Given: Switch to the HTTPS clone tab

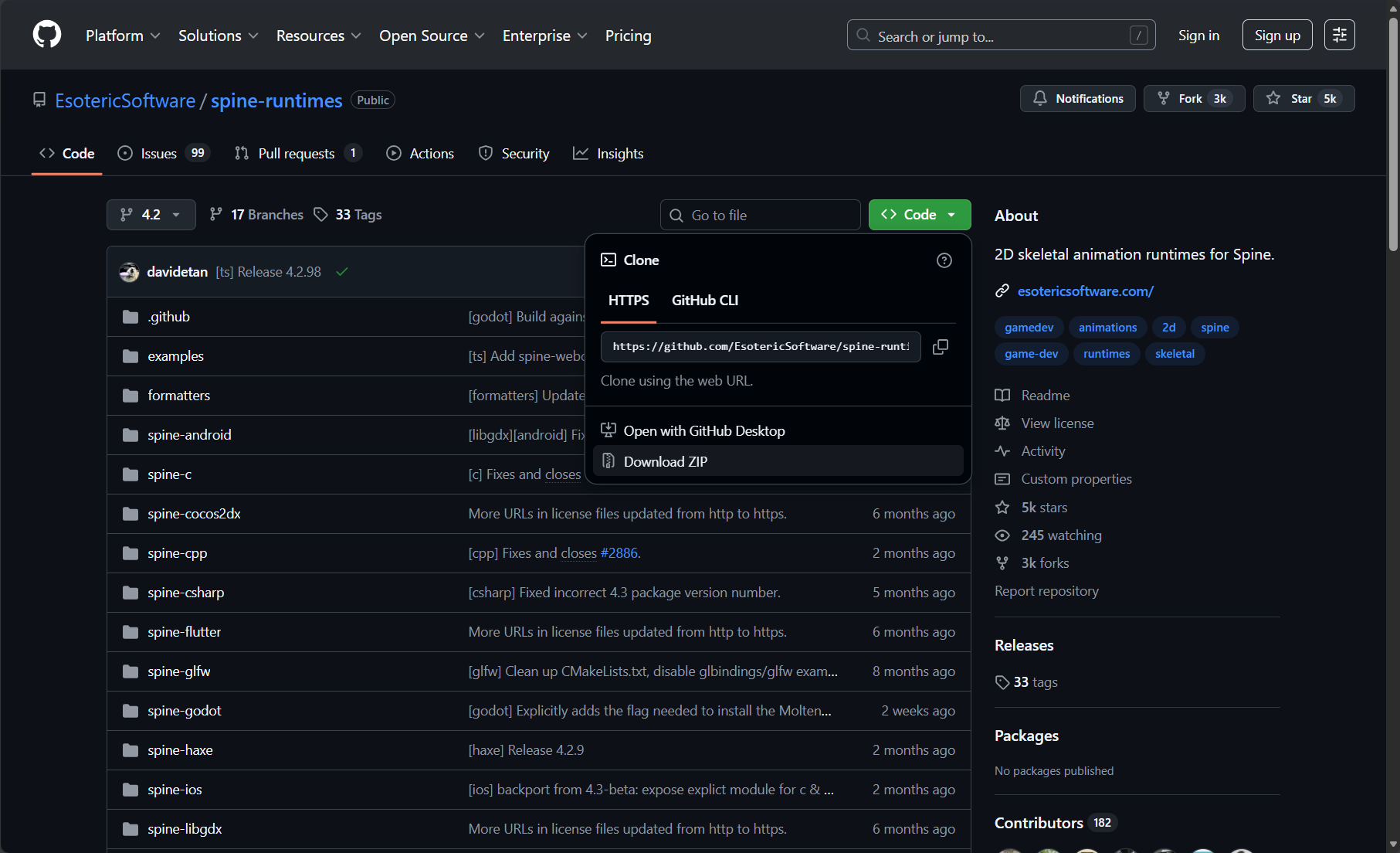Looking at the screenshot, I should (x=629, y=301).
